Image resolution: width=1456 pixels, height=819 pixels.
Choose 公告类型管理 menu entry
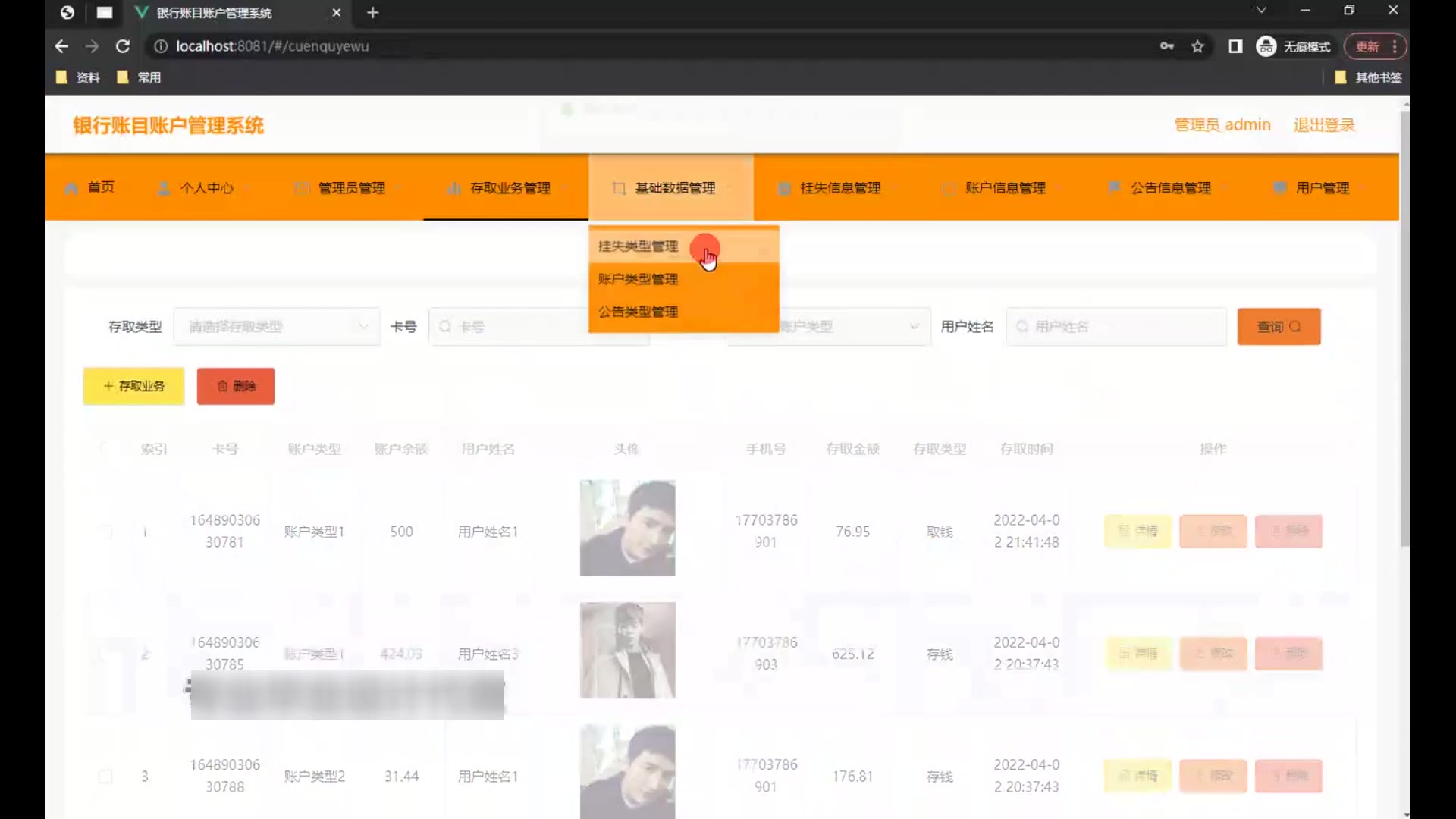tap(638, 312)
